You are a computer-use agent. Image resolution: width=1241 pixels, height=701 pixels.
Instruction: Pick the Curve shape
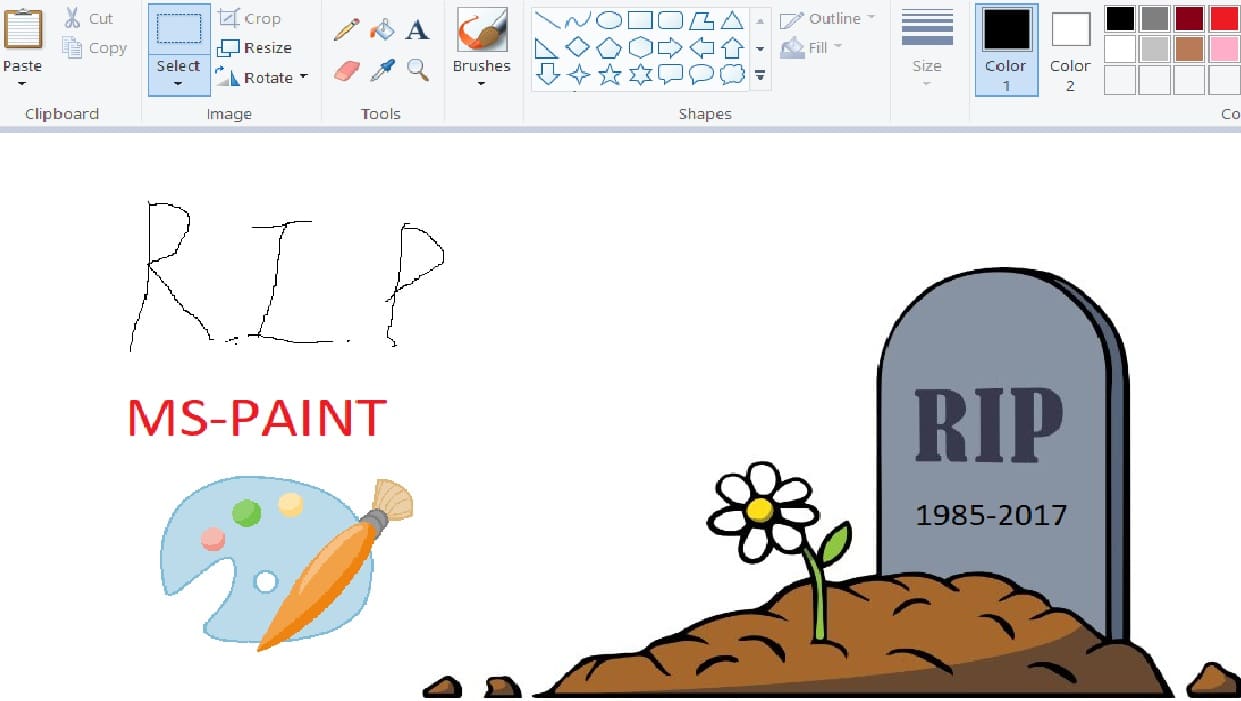pyautogui.click(x=577, y=19)
